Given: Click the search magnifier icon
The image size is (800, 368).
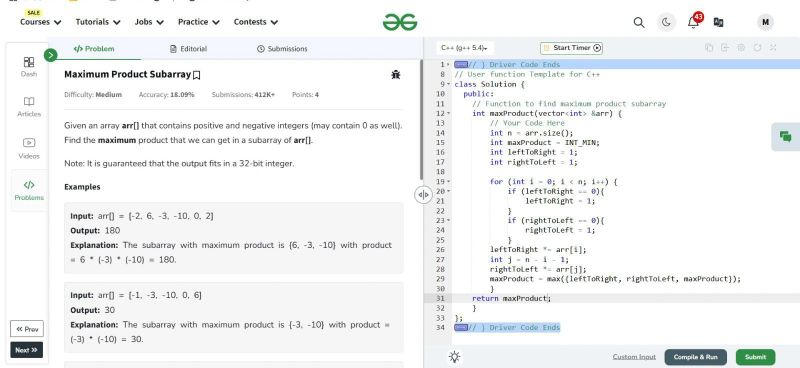Looking at the screenshot, I should pos(638,22).
